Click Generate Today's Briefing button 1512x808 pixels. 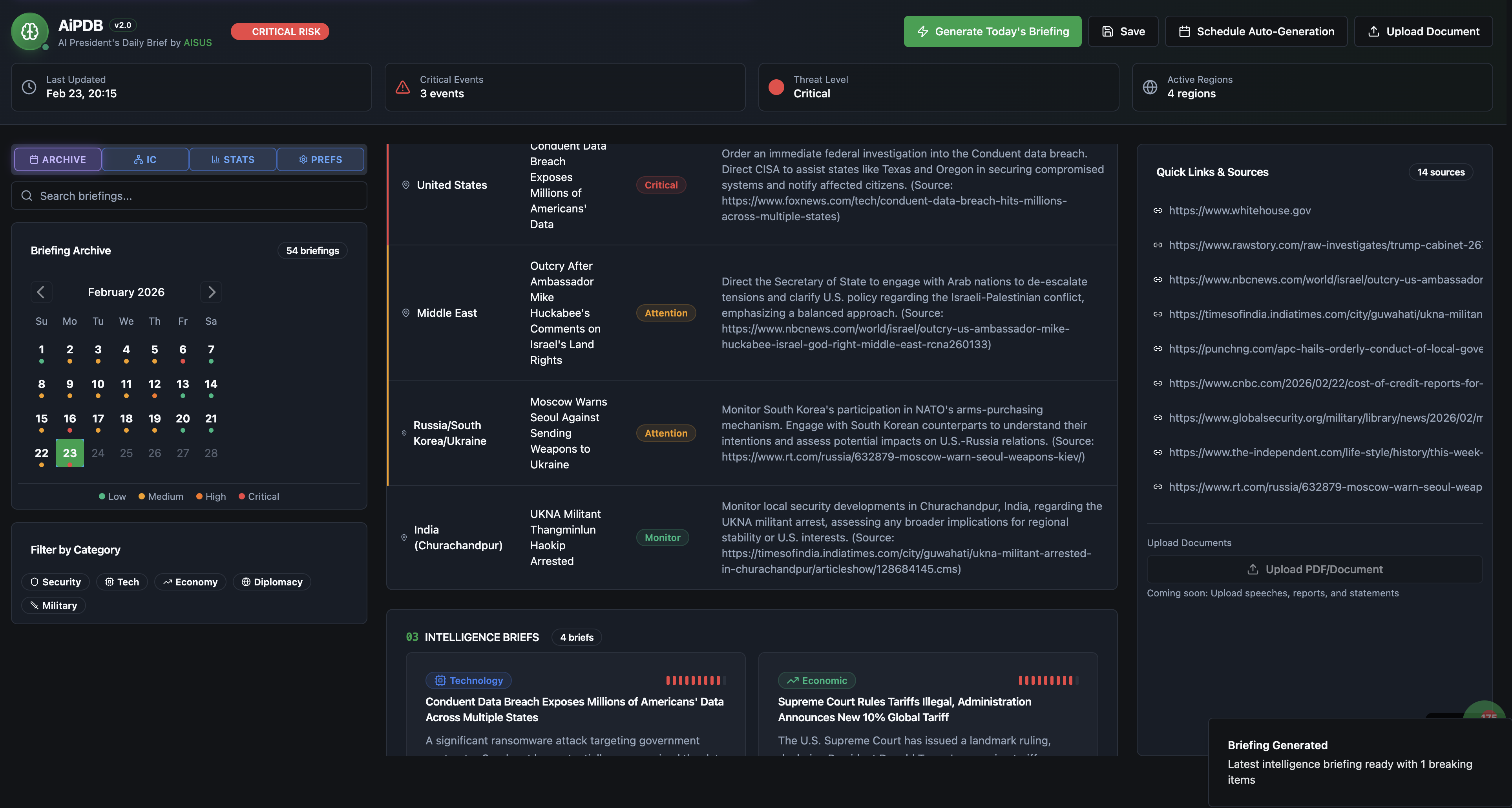pos(992,32)
